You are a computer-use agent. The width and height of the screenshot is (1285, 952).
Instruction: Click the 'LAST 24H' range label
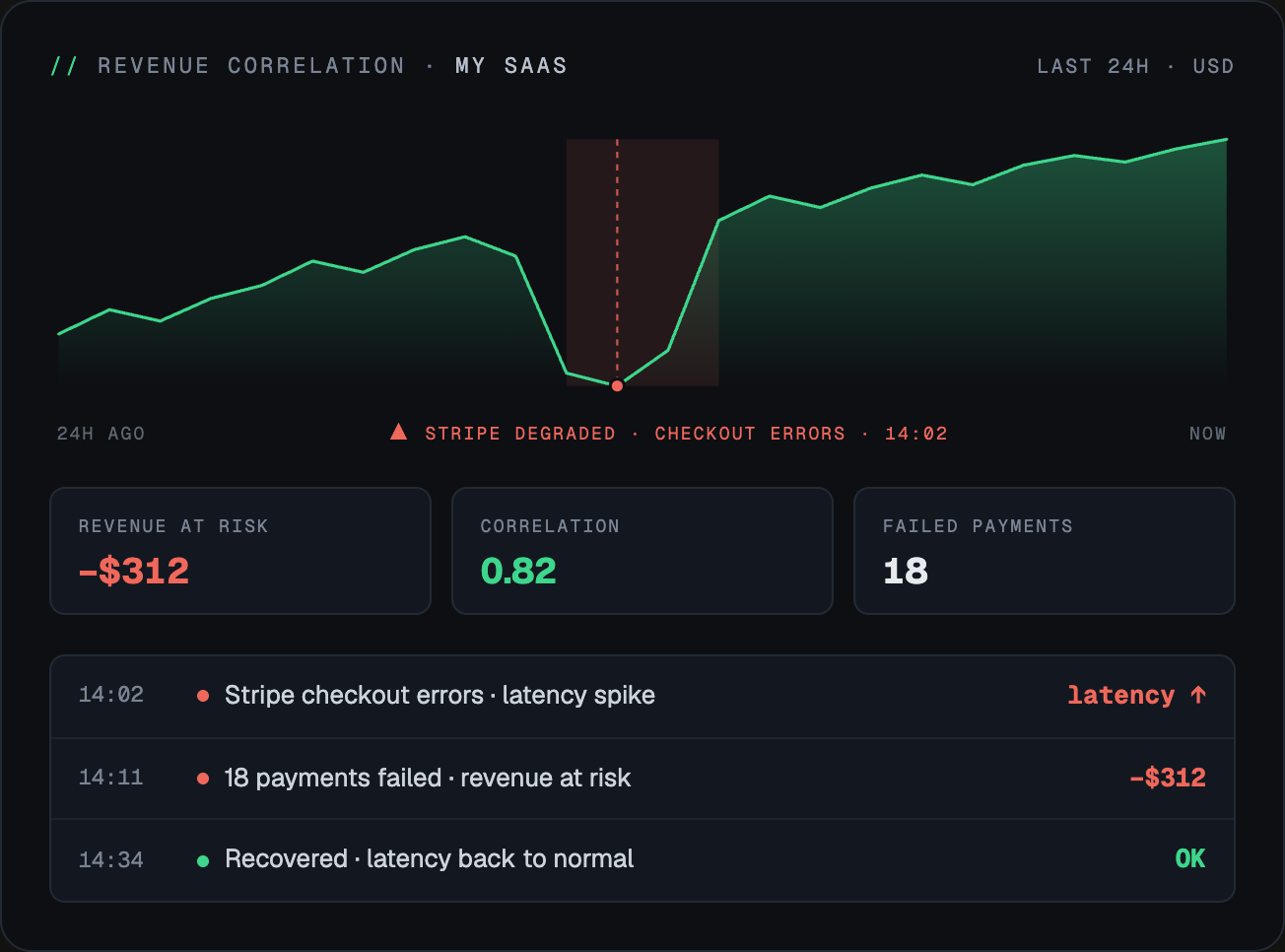coord(1093,66)
